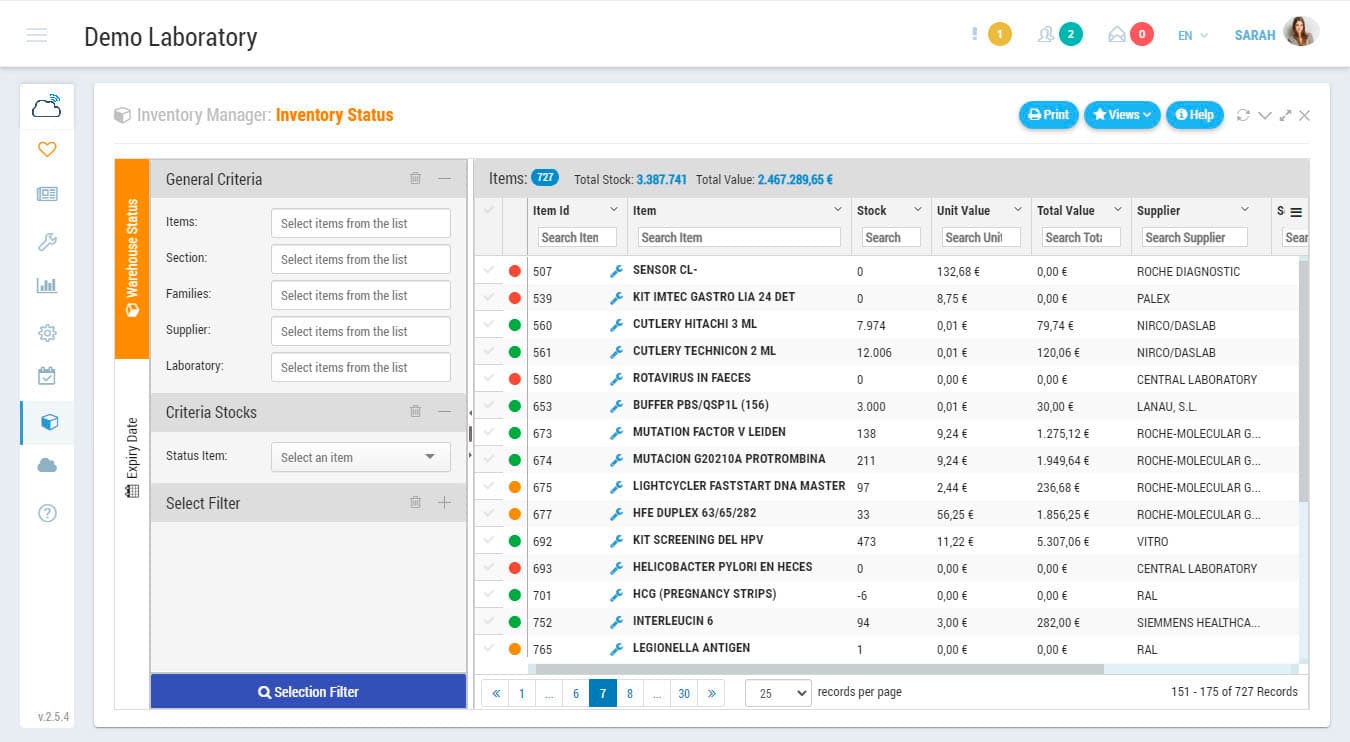This screenshot has width=1350, height=742.
Task: Select the inventory box sidebar icon
Action: click(48, 422)
